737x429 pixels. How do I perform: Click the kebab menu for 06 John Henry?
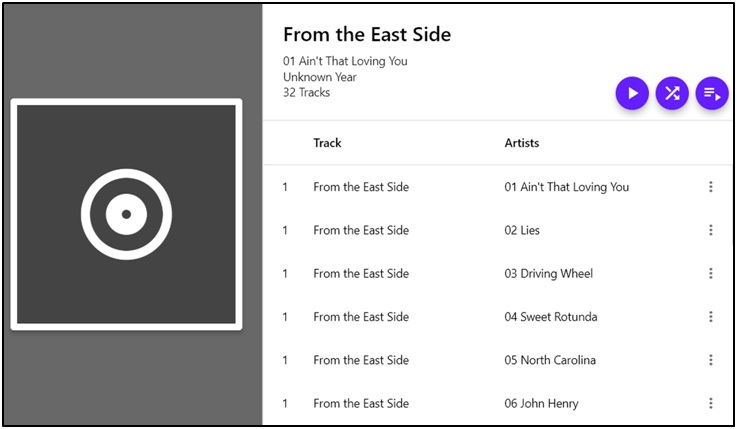[x=710, y=403]
